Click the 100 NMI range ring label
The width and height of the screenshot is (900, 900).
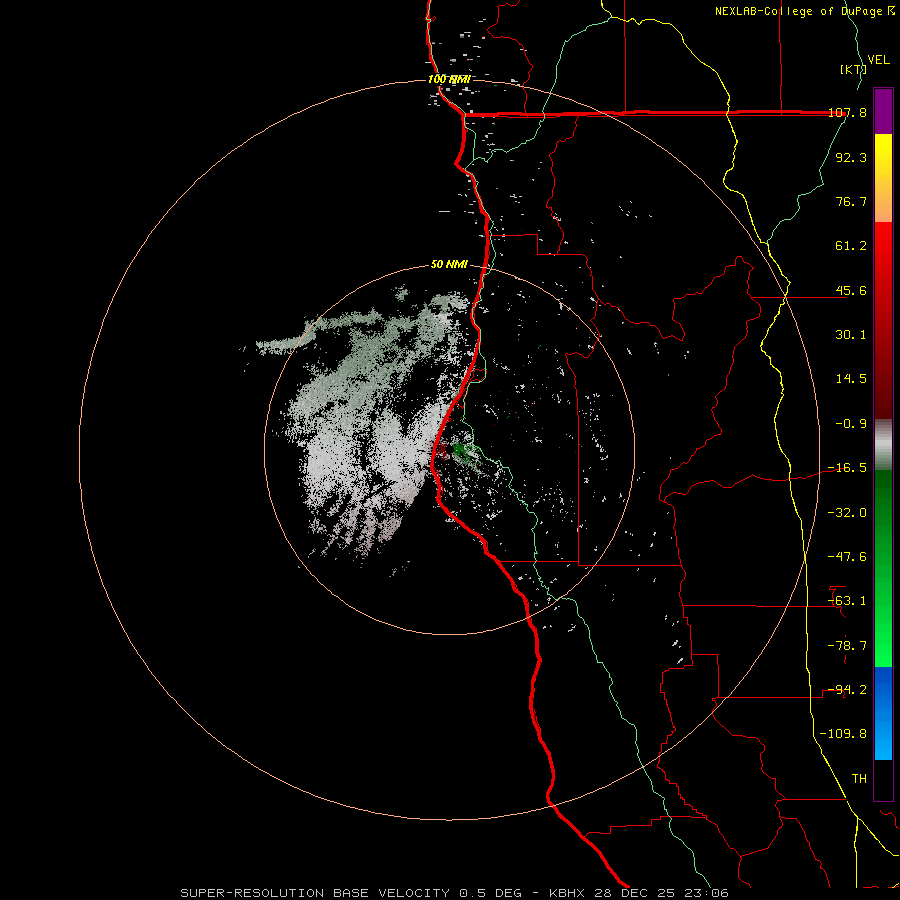coord(449,79)
